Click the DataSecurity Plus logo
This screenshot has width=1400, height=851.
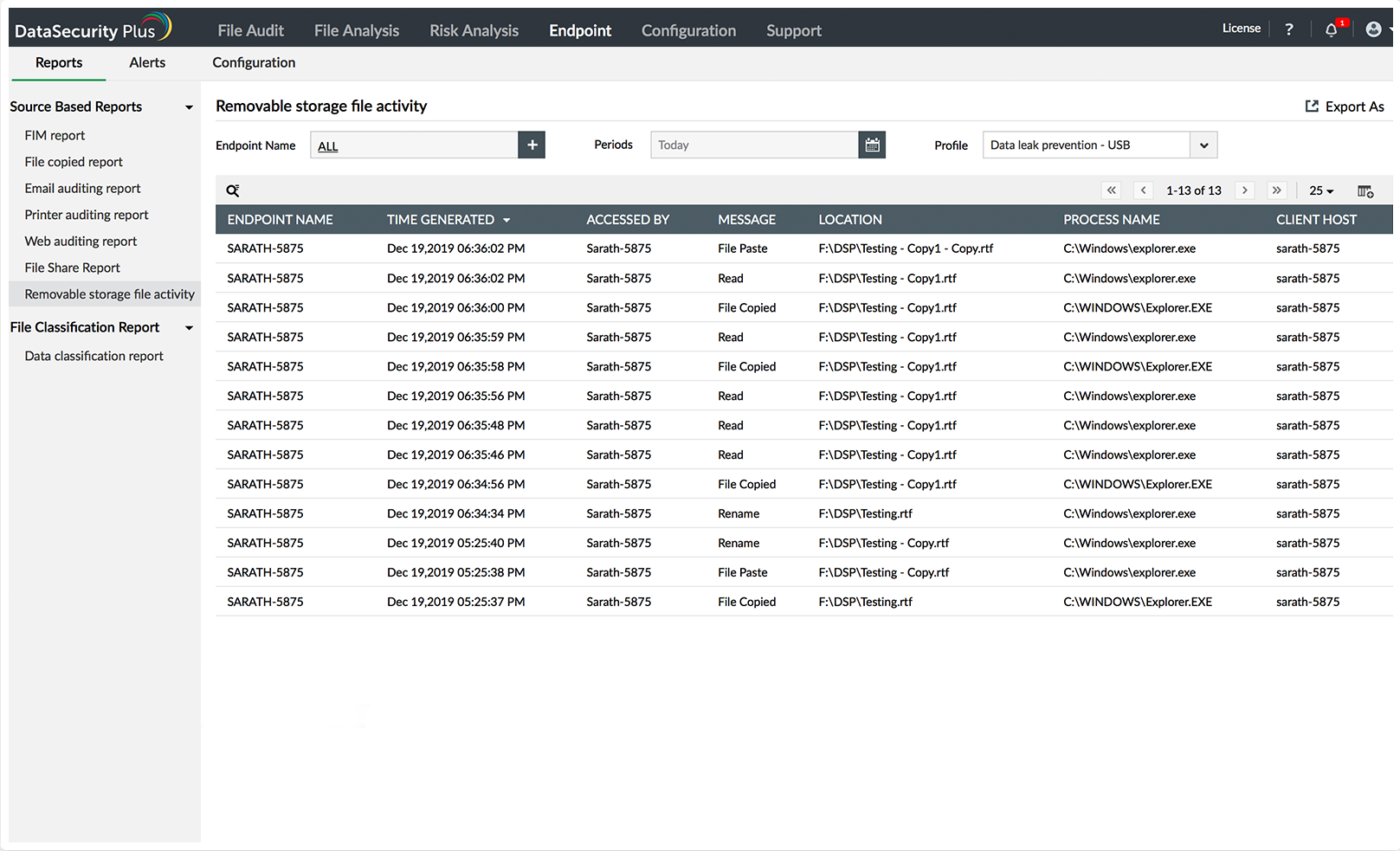coord(93,29)
